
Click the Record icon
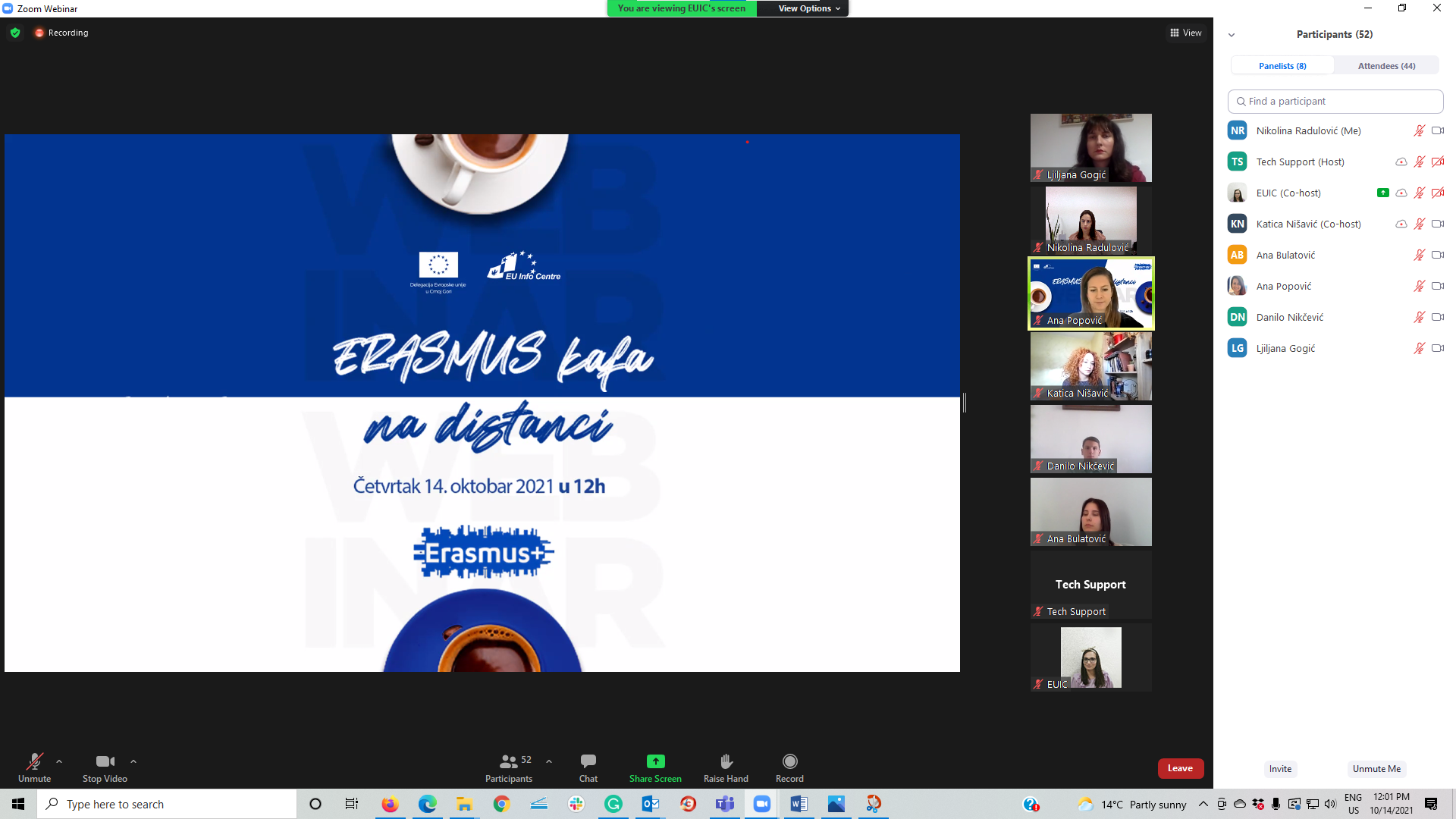click(789, 761)
